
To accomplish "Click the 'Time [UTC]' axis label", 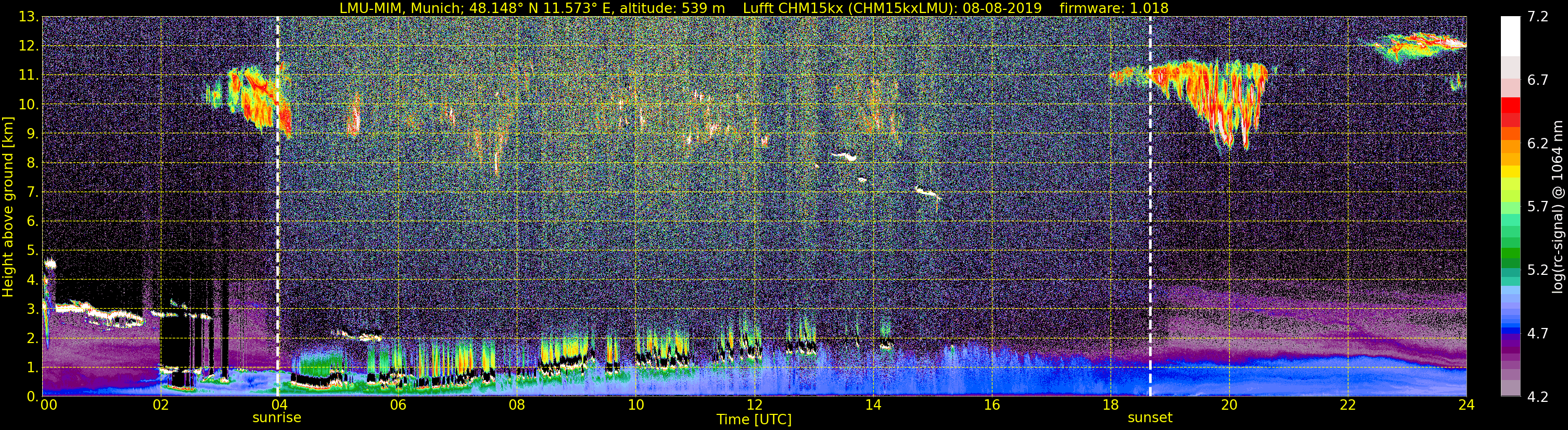I will 754,420.
